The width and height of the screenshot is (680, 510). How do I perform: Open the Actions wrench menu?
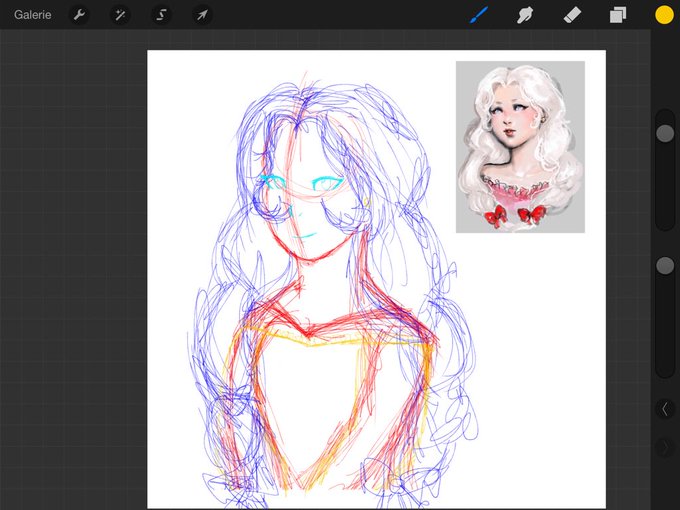(79, 15)
